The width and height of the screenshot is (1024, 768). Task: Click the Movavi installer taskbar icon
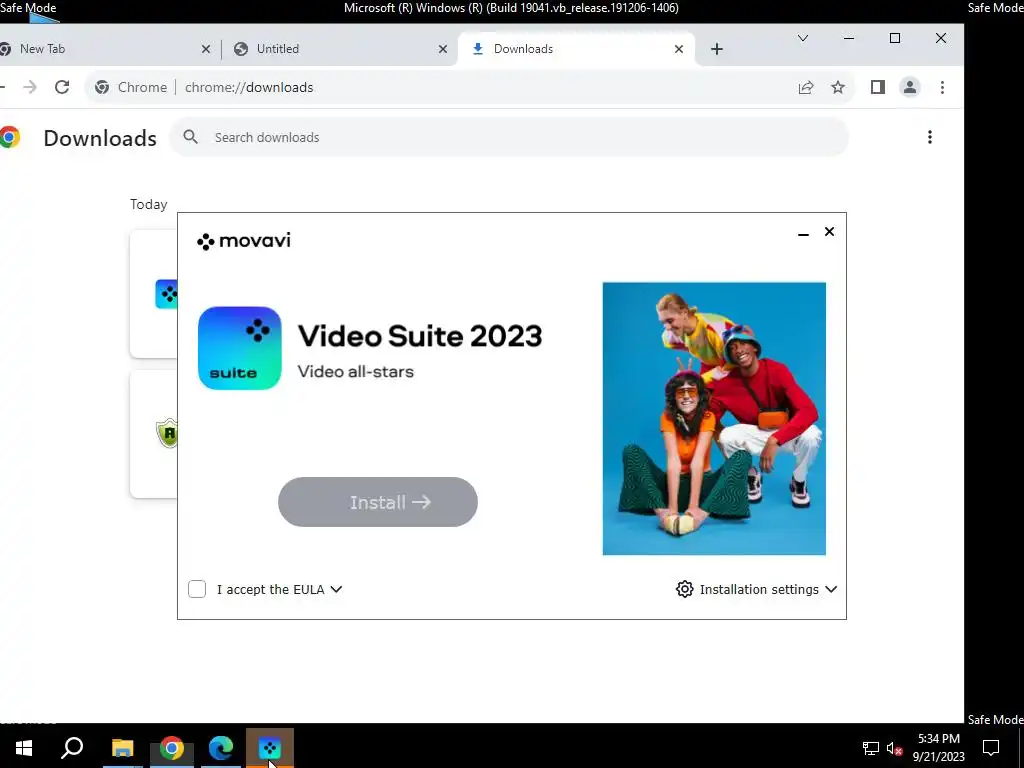click(x=270, y=748)
